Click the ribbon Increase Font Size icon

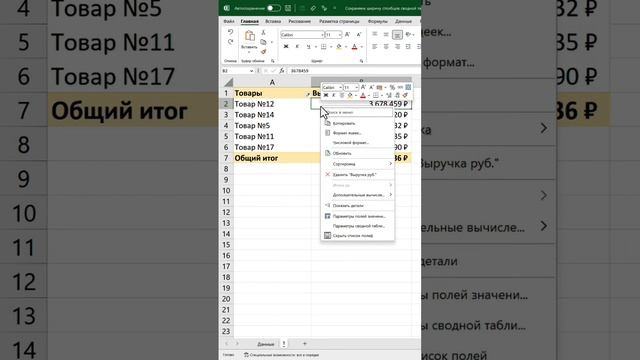point(347,35)
